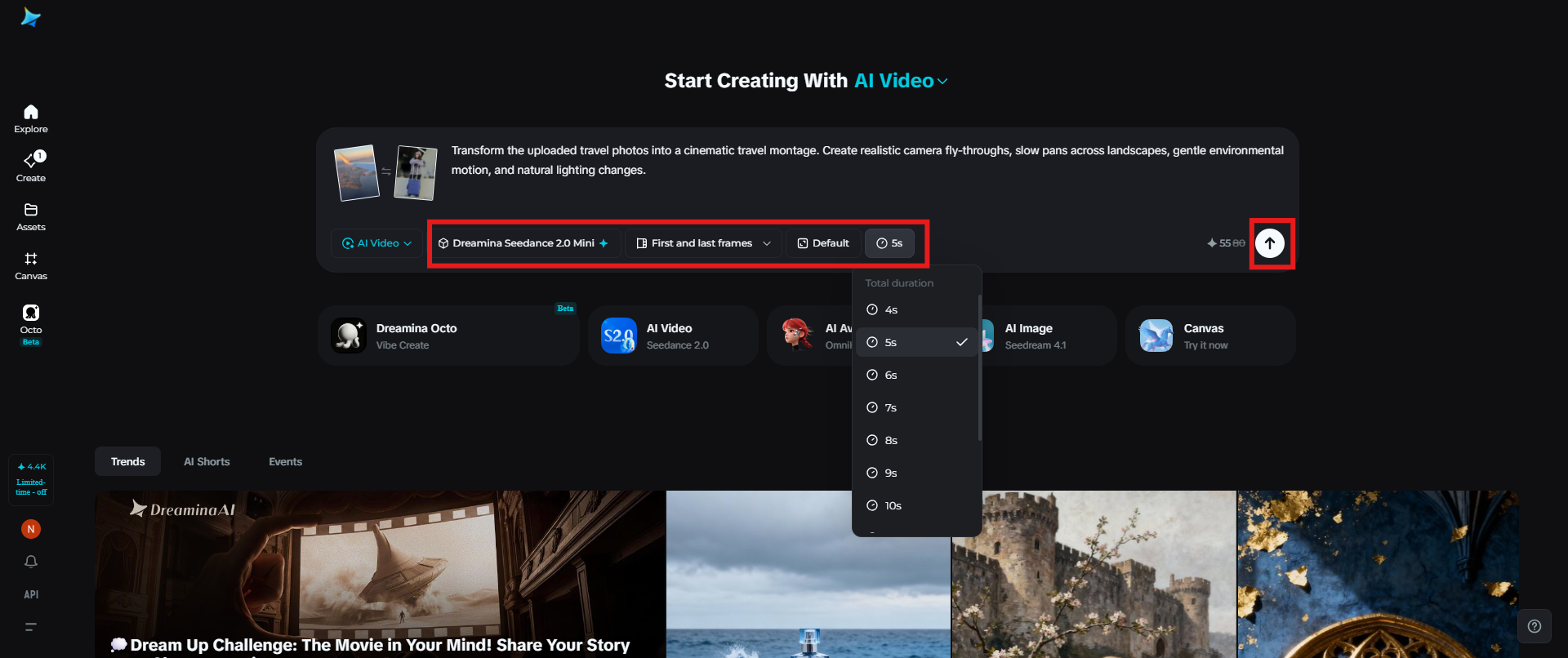Click the duration list scrollbar
This screenshot has height=658, width=1568.
coord(979,367)
